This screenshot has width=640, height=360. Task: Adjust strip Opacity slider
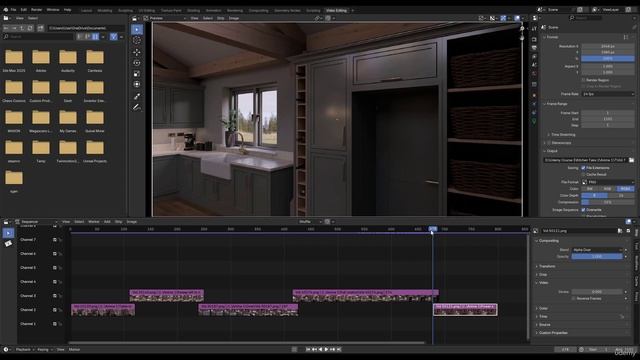pos(597,256)
